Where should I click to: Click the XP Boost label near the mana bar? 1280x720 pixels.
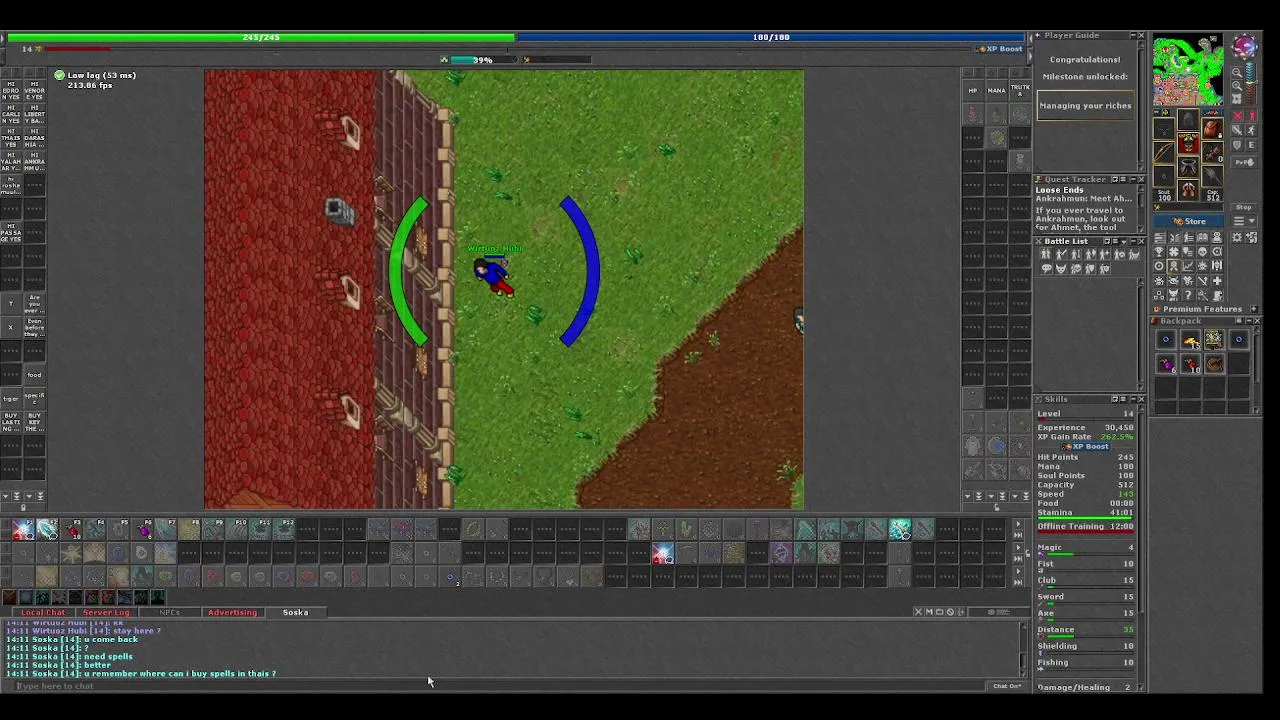coord(1000,49)
